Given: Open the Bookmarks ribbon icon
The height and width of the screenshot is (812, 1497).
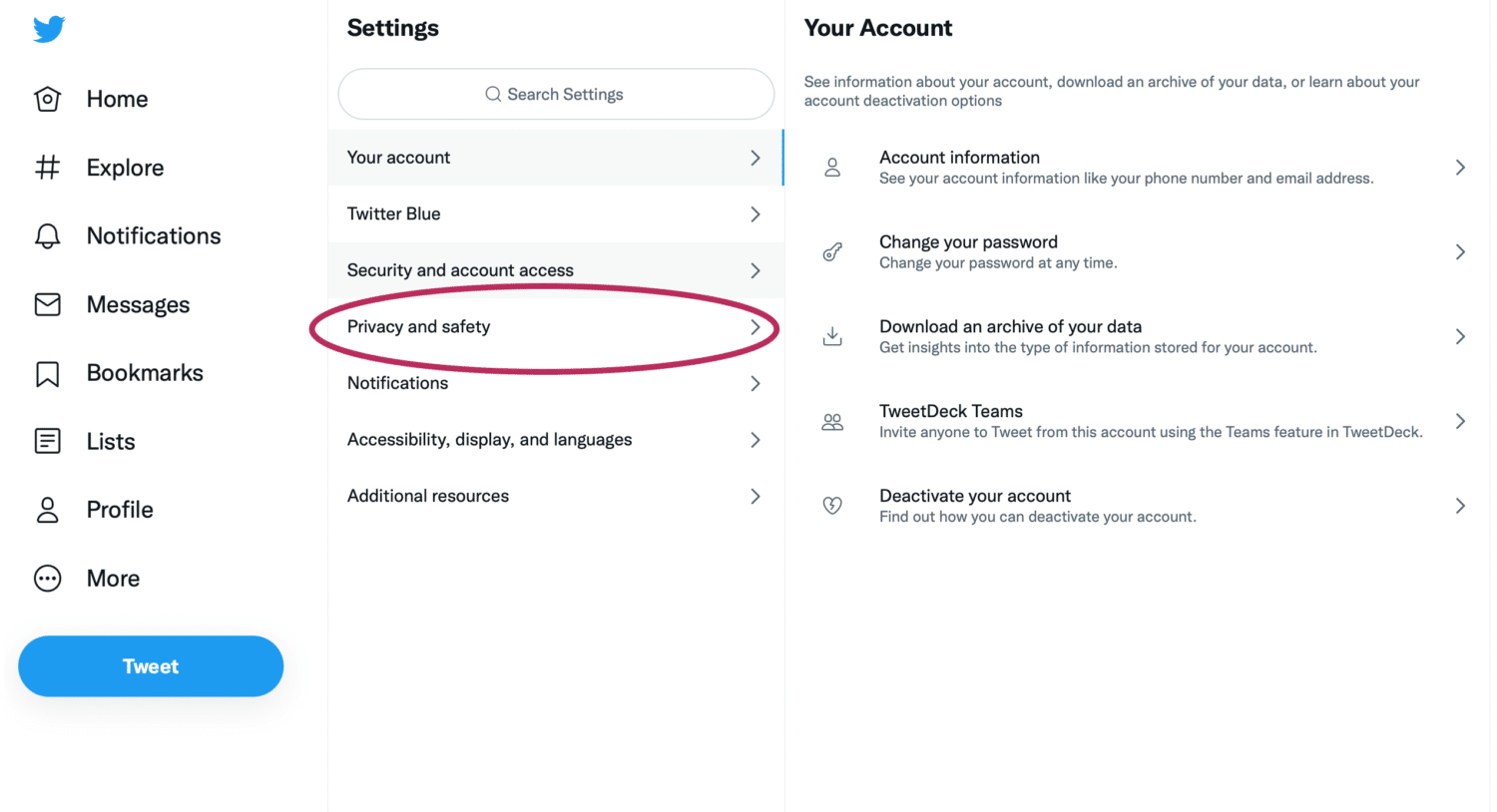Looking at the screenshot, I should [x=48, y=373].
